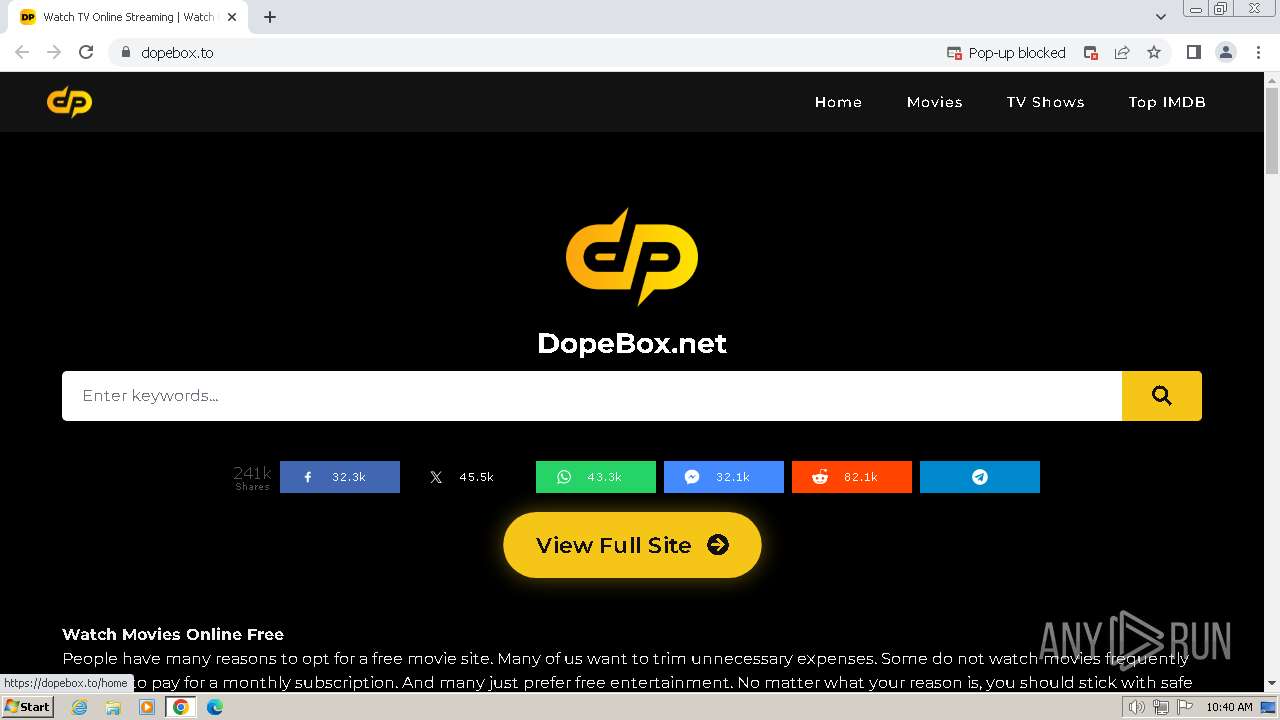Screen dimensions: 1280x720
Task: Open a new browser tab
Action: coord(270,17)
